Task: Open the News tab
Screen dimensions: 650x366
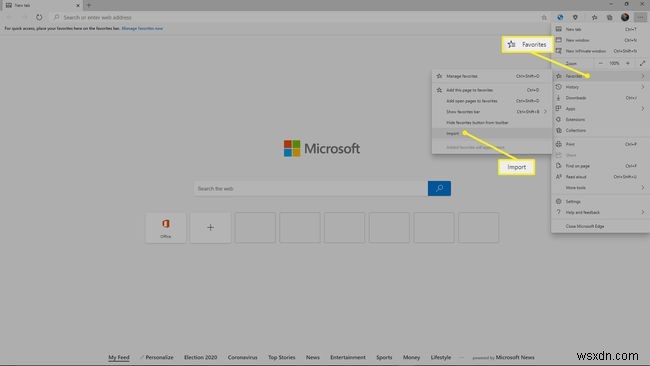Action: click(313, 357)
